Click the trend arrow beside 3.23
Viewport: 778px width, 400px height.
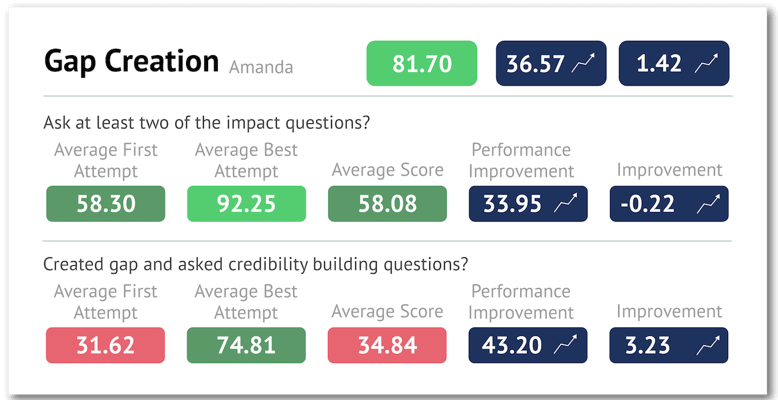click(707, 345)
